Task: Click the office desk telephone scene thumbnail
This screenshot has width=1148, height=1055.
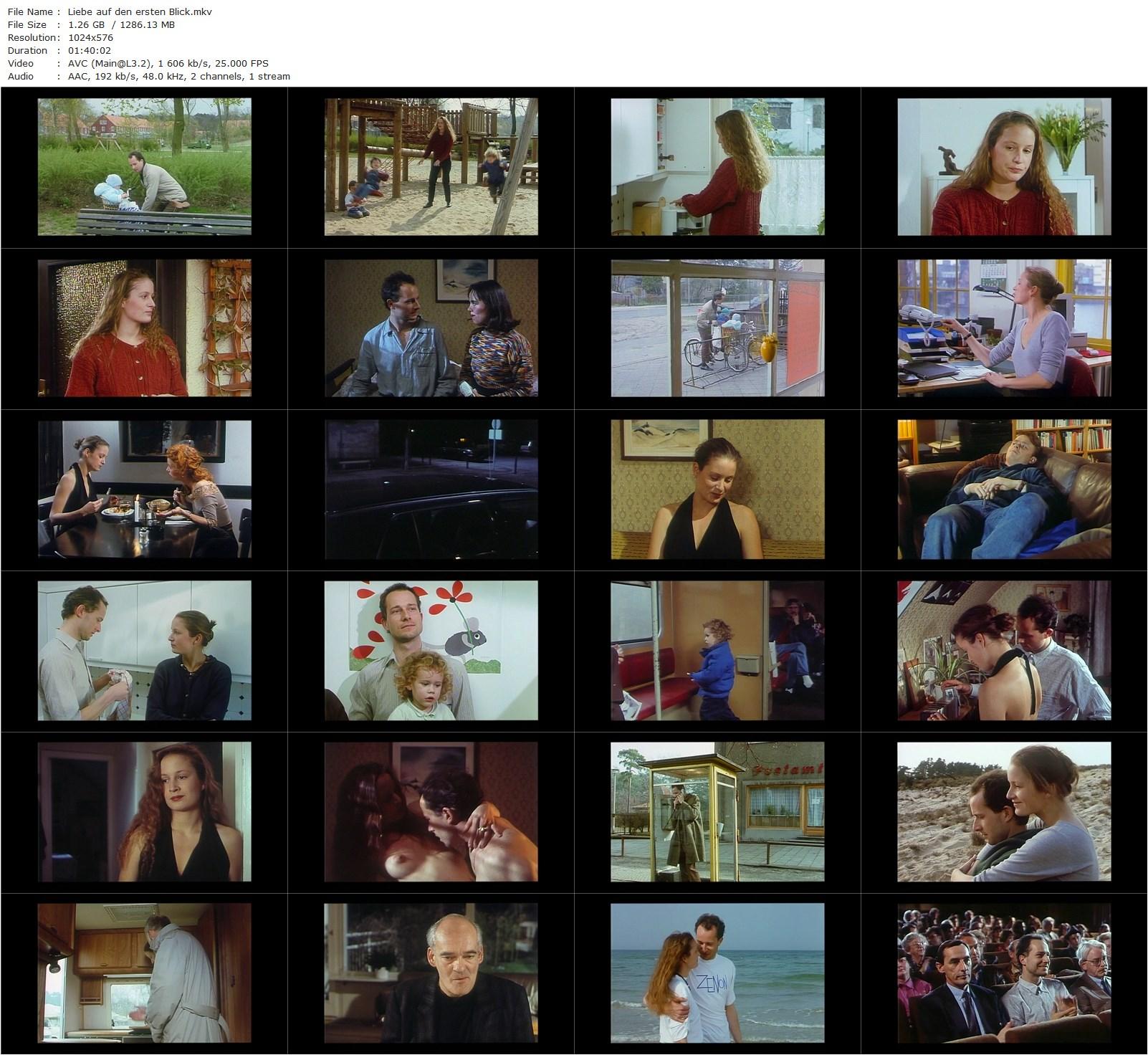Action: click(x=1004, y=328)
